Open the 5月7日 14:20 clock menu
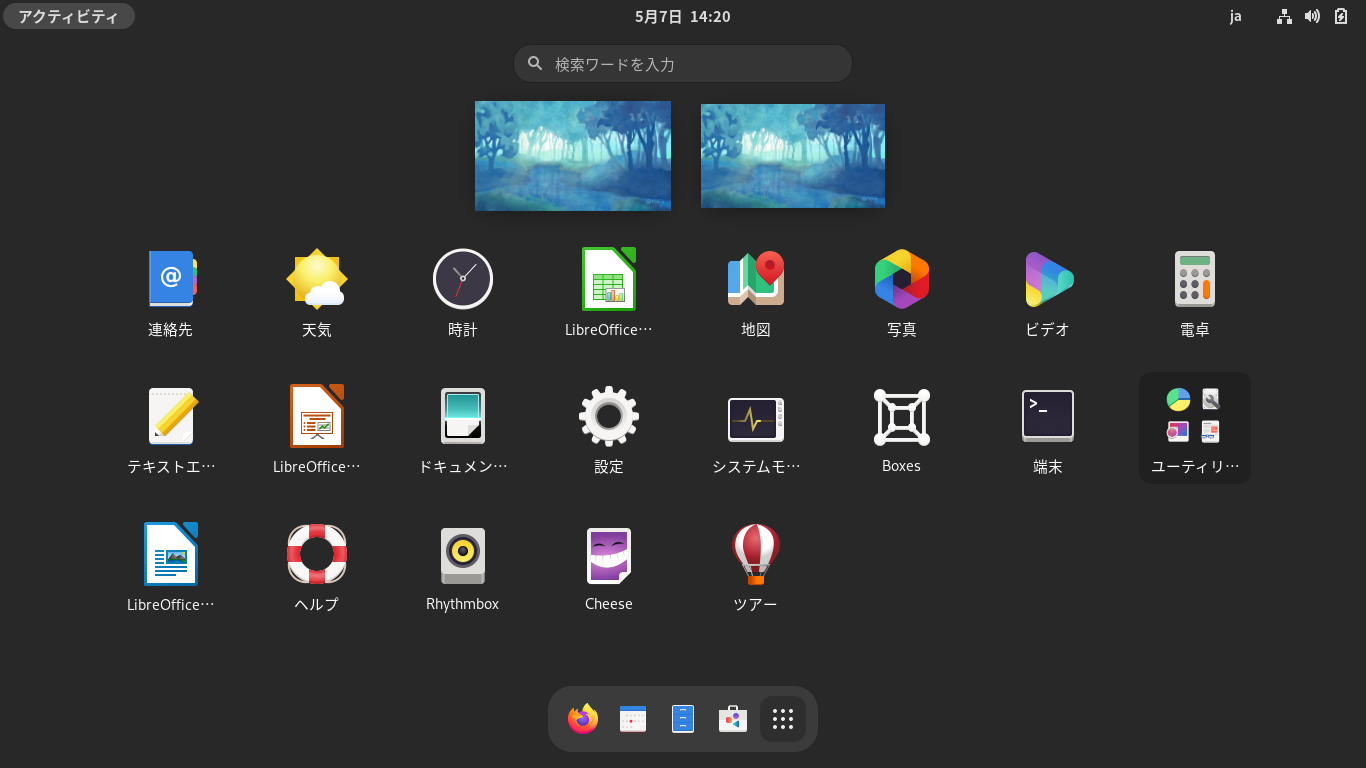 pos(683,16)
